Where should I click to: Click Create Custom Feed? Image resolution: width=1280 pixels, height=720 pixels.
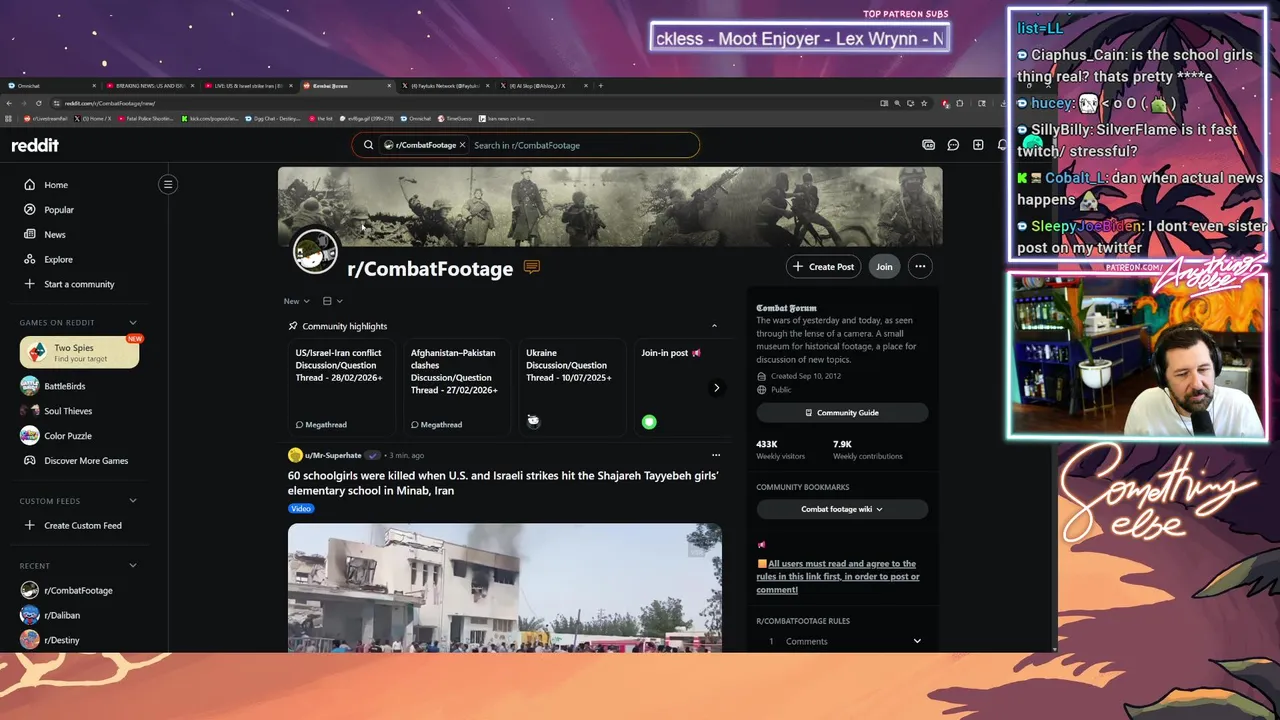pos(83,526)
